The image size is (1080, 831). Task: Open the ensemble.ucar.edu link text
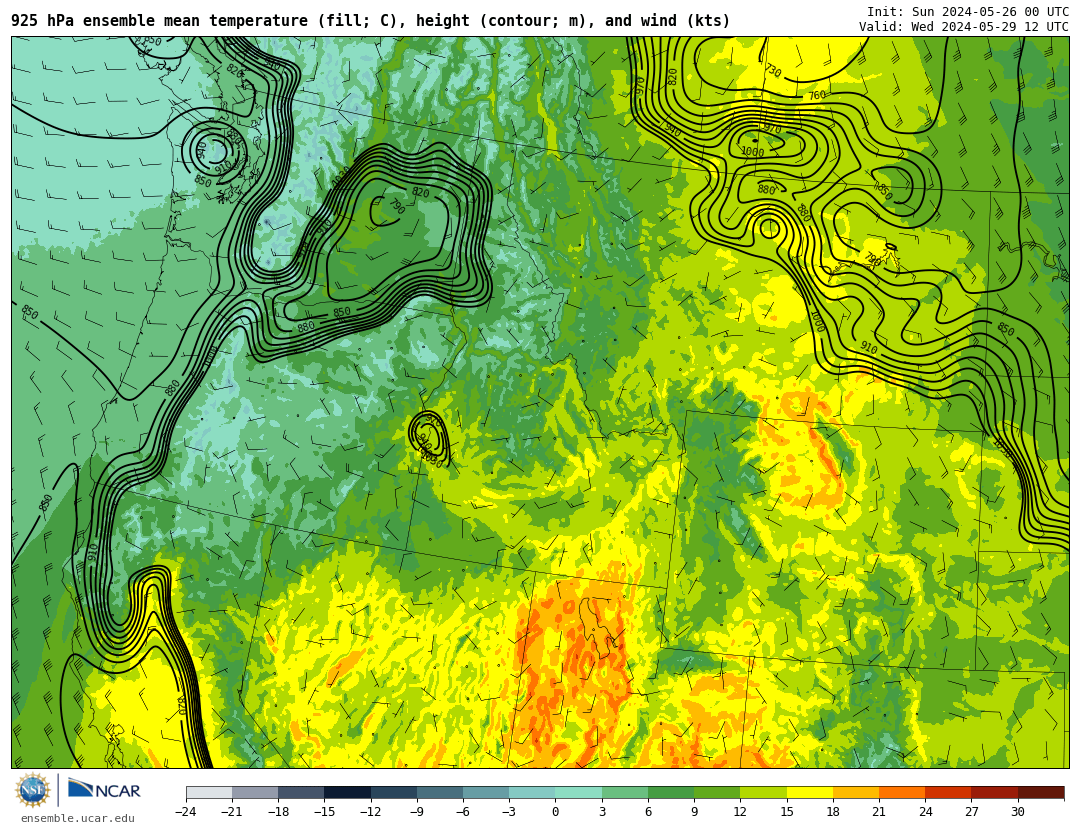click(x=78, y=819)
